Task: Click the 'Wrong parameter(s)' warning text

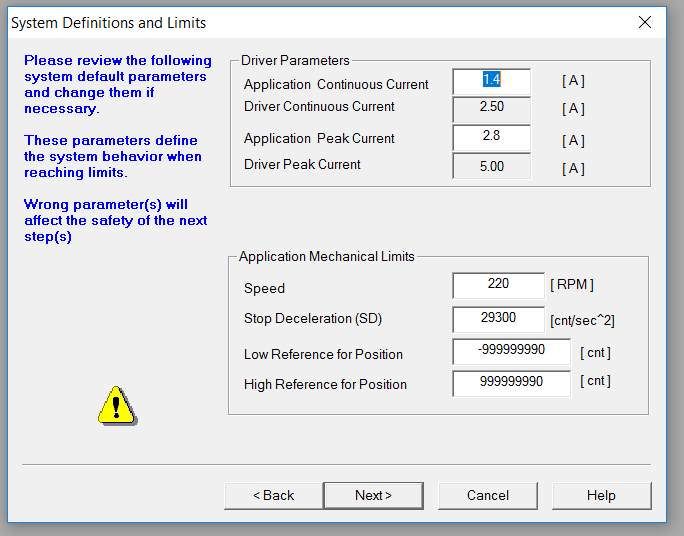Action: [x=116, y=220]
